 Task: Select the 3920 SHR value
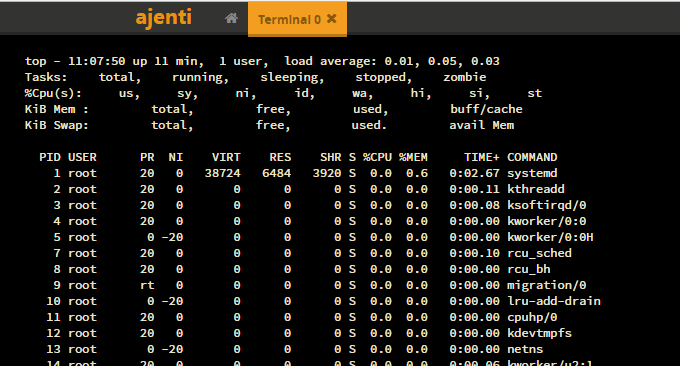coord(327,173)
